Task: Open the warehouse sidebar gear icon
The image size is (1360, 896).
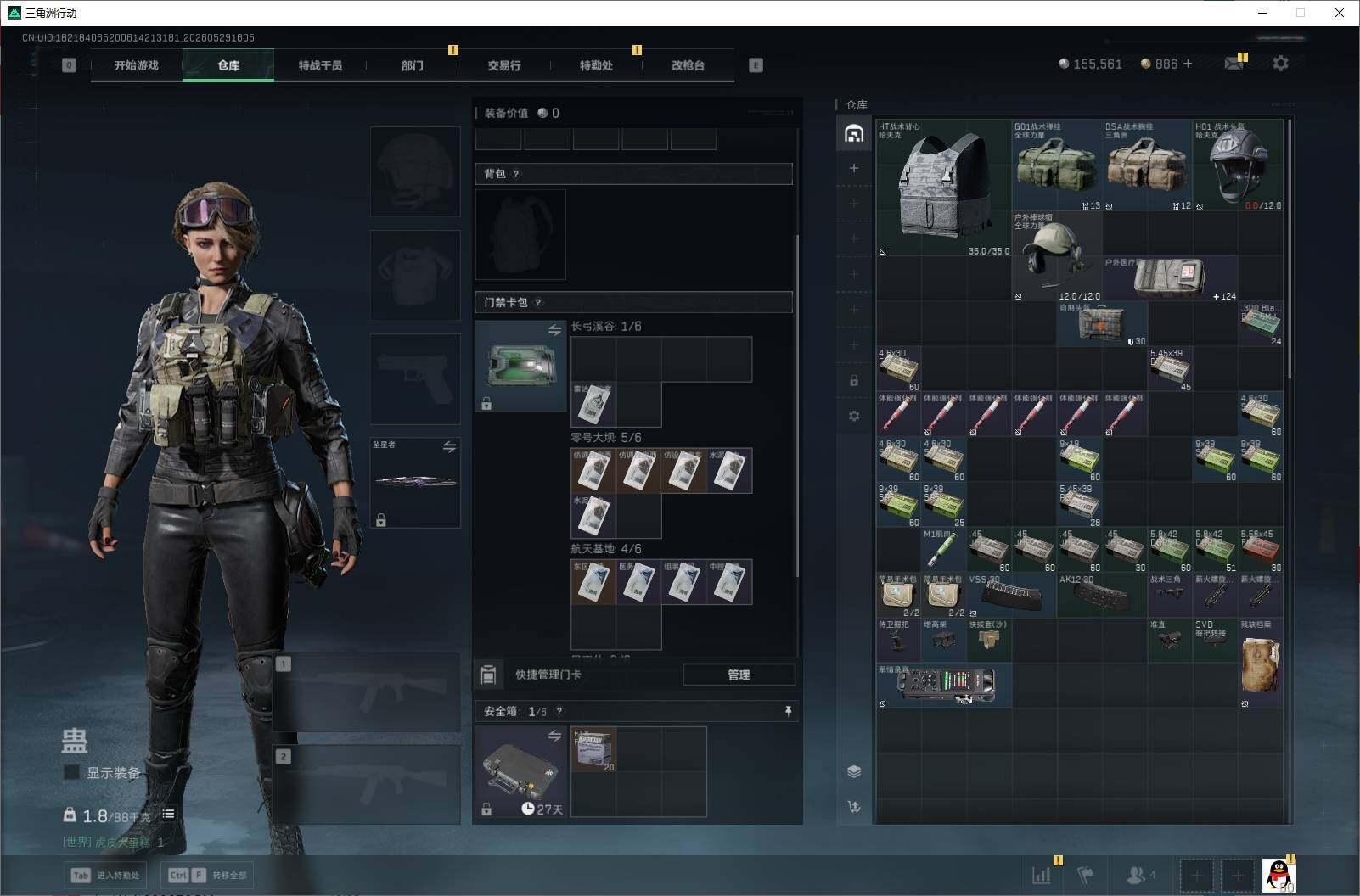Action: (854, 416)
